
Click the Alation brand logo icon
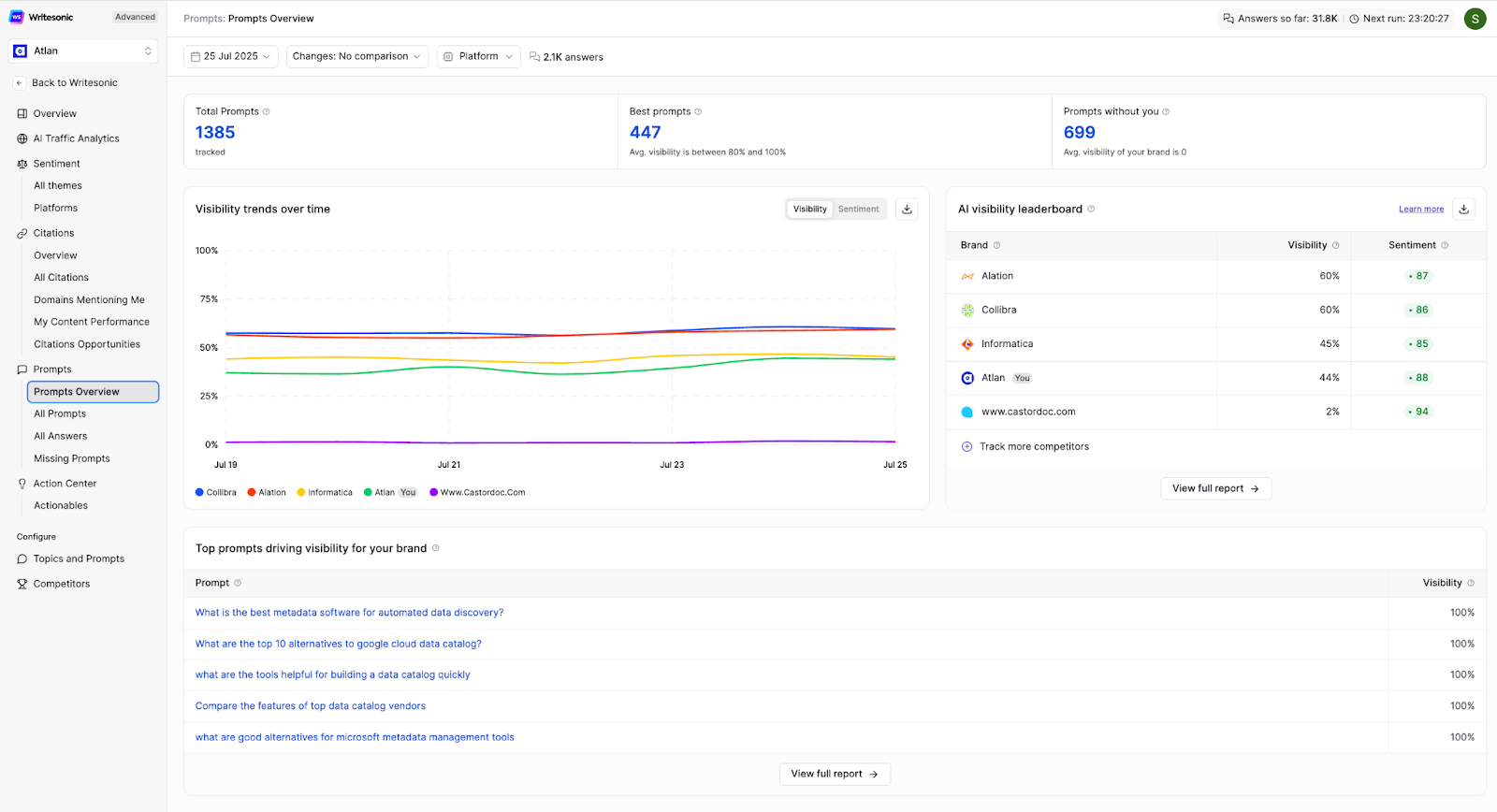[967, 276]
